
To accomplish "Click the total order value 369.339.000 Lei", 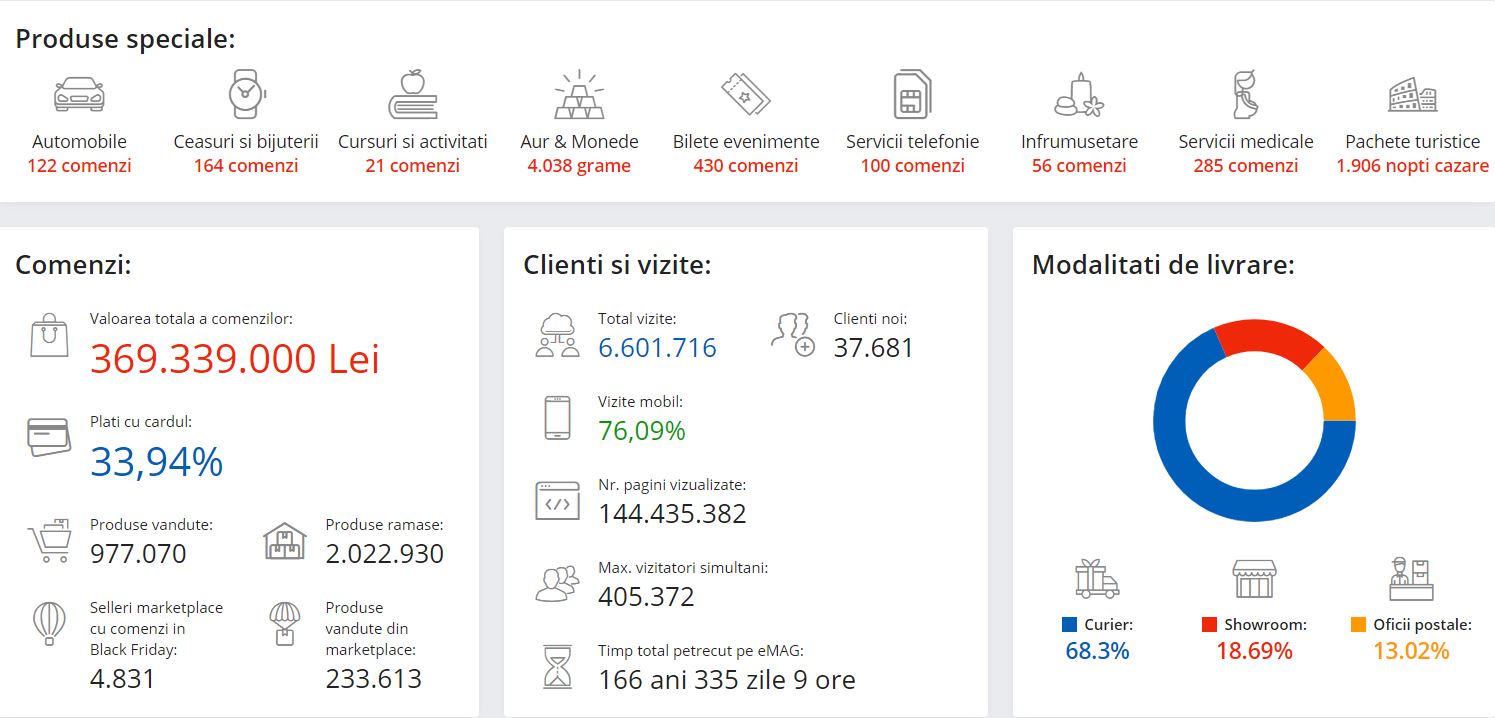I will pos(235,359).
